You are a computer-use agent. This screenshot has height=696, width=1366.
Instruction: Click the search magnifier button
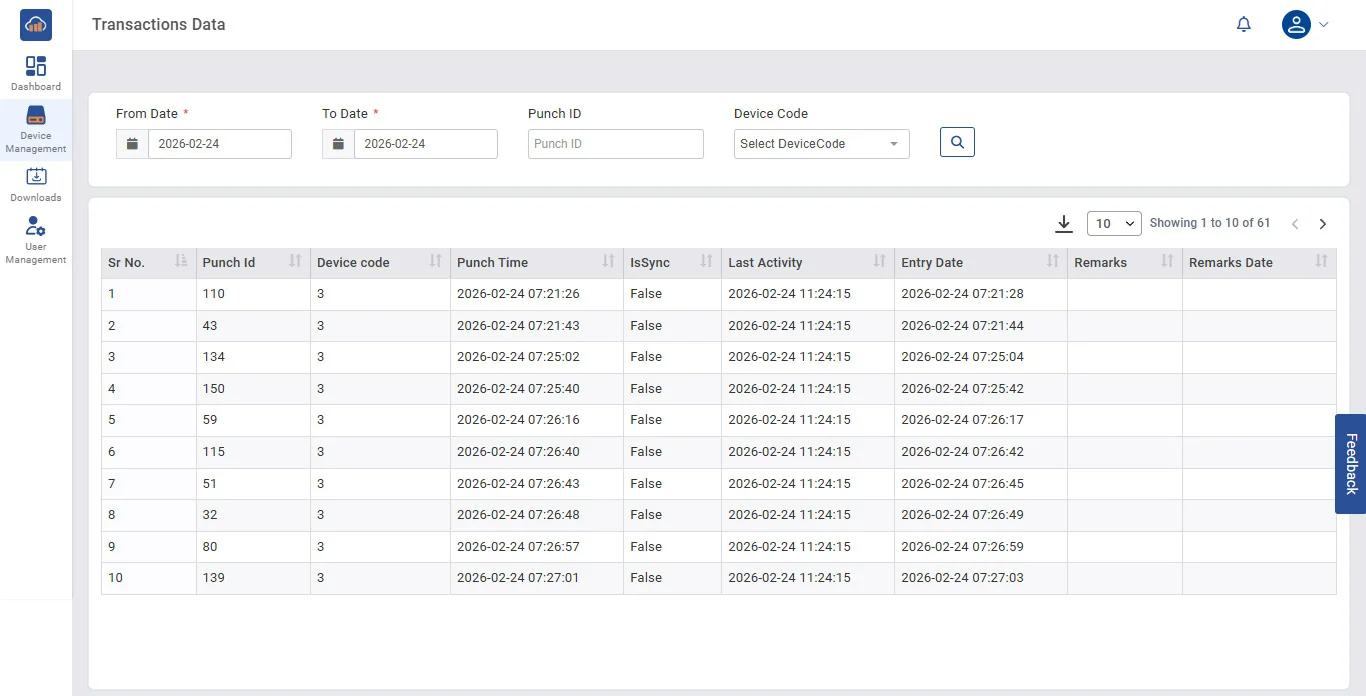[x=957, y=143]
